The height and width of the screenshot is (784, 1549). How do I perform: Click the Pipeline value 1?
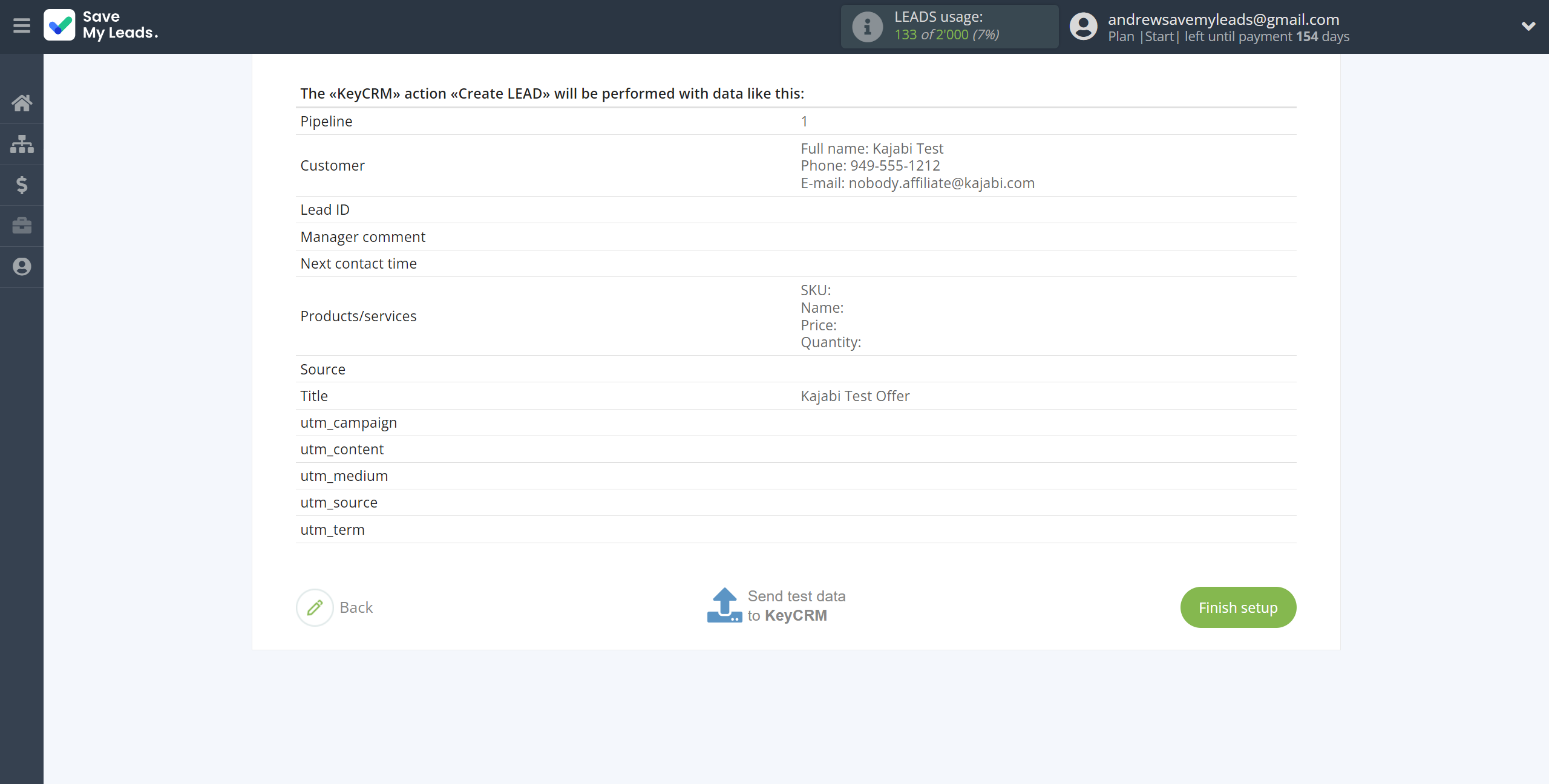(x=804, y=121)
